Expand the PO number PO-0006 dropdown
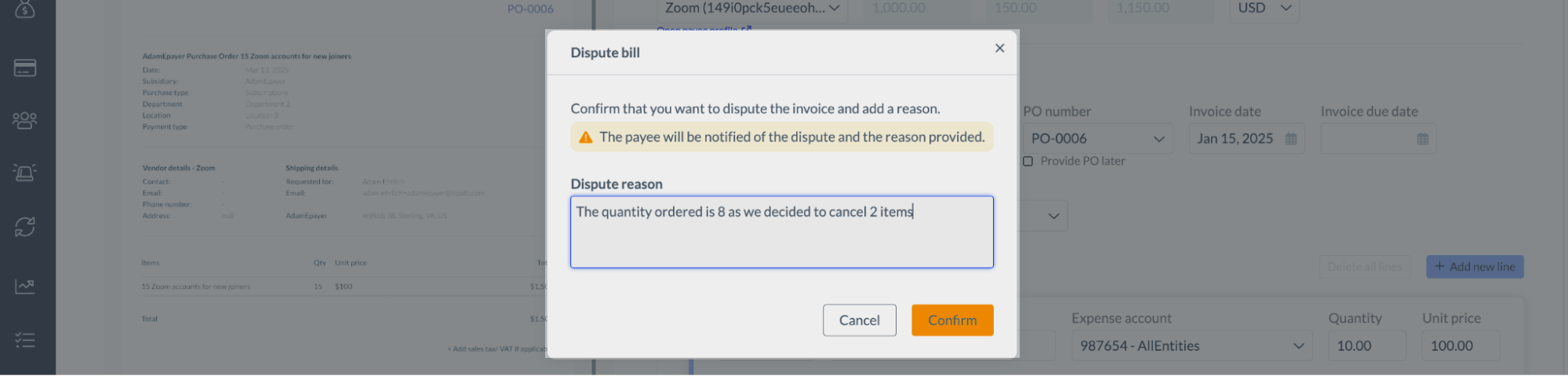 [x=1097, y=138]
